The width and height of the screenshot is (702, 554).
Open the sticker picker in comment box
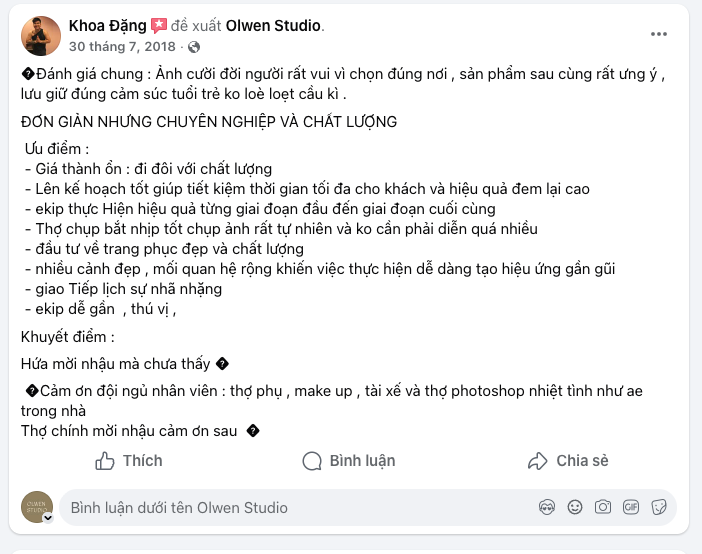click(x=658, y=507)
